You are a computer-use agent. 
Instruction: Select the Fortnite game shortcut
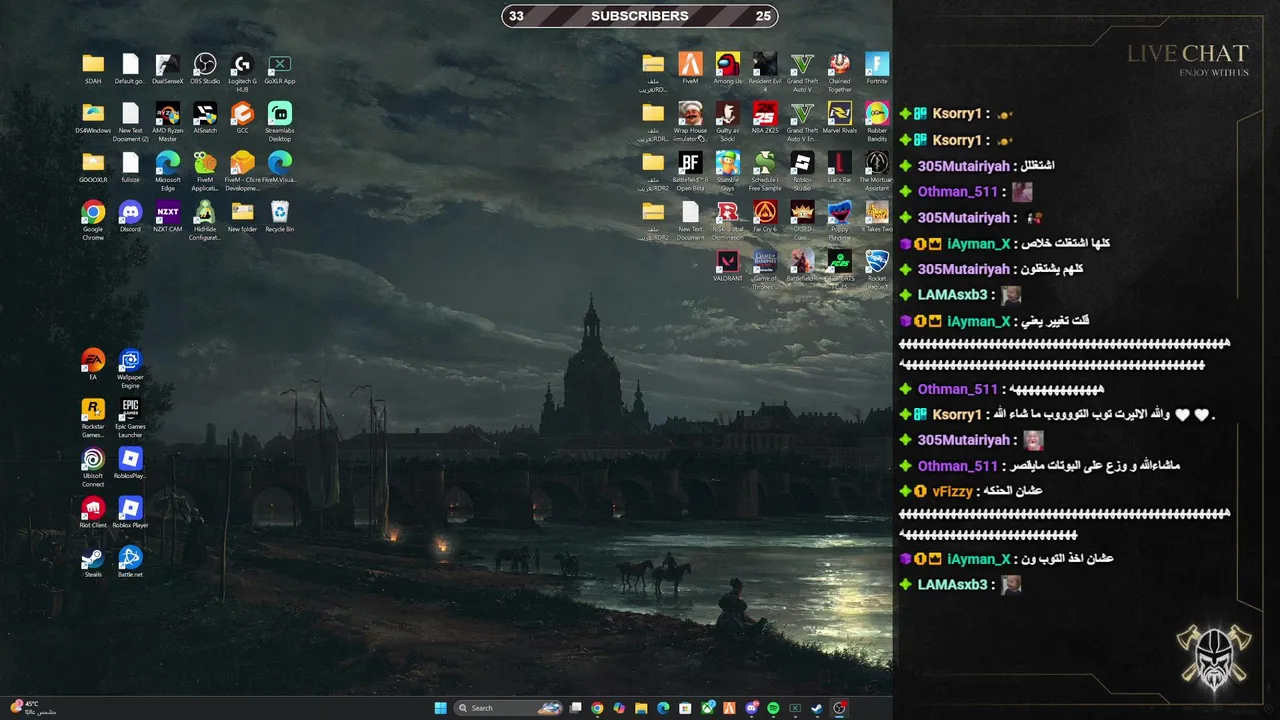(877, 69)
